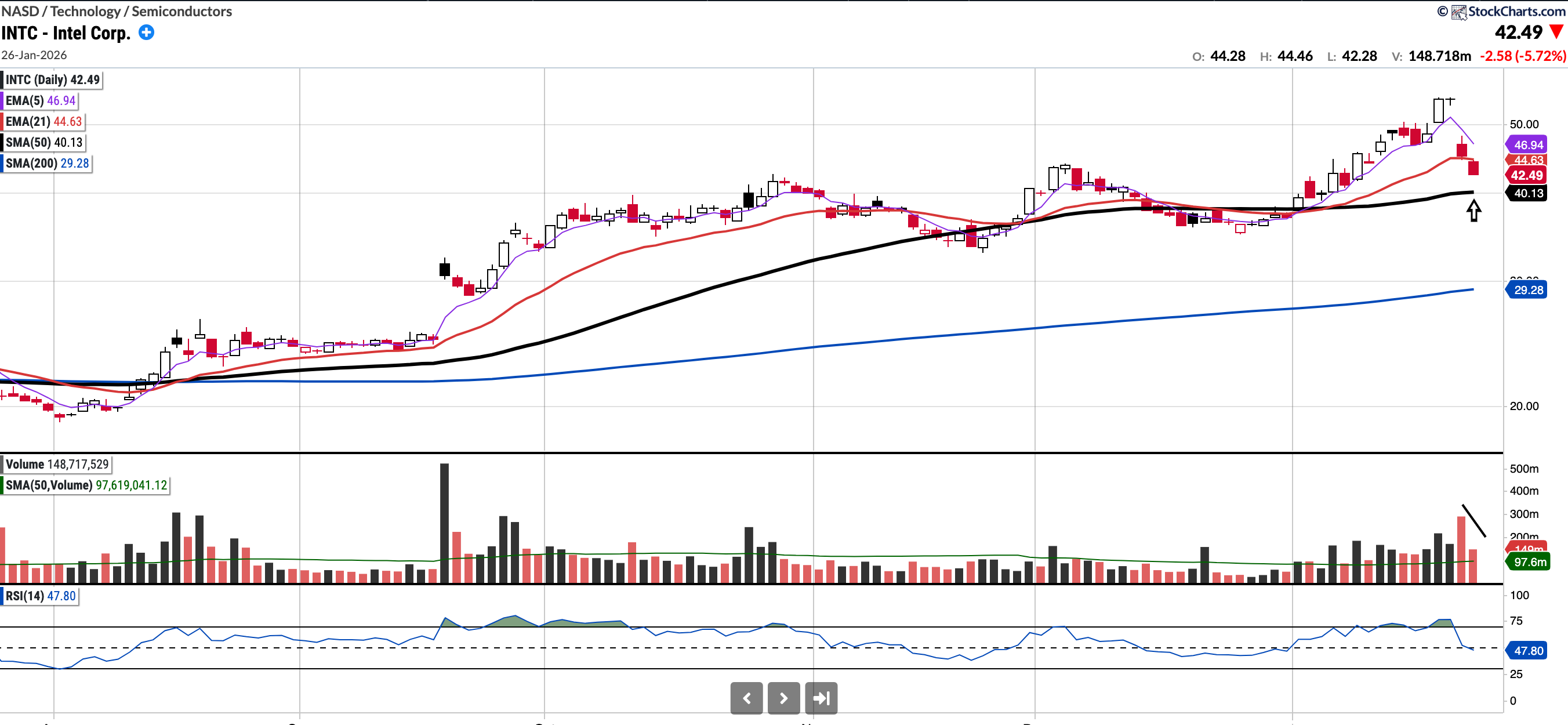Click the Volume indicator legend label
The width and height of the screenshot is (1568, 725).
pyautogui.click(x=57, y=464)
